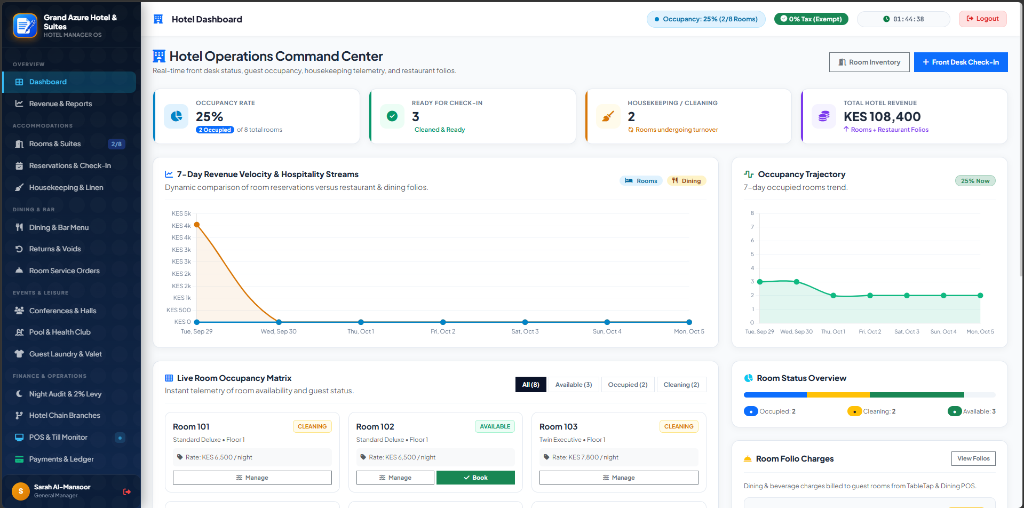This screenshot has height=508, width=1024.
Task: Click the Grand Azure Hotel logo icon
Action: (25, 26)
